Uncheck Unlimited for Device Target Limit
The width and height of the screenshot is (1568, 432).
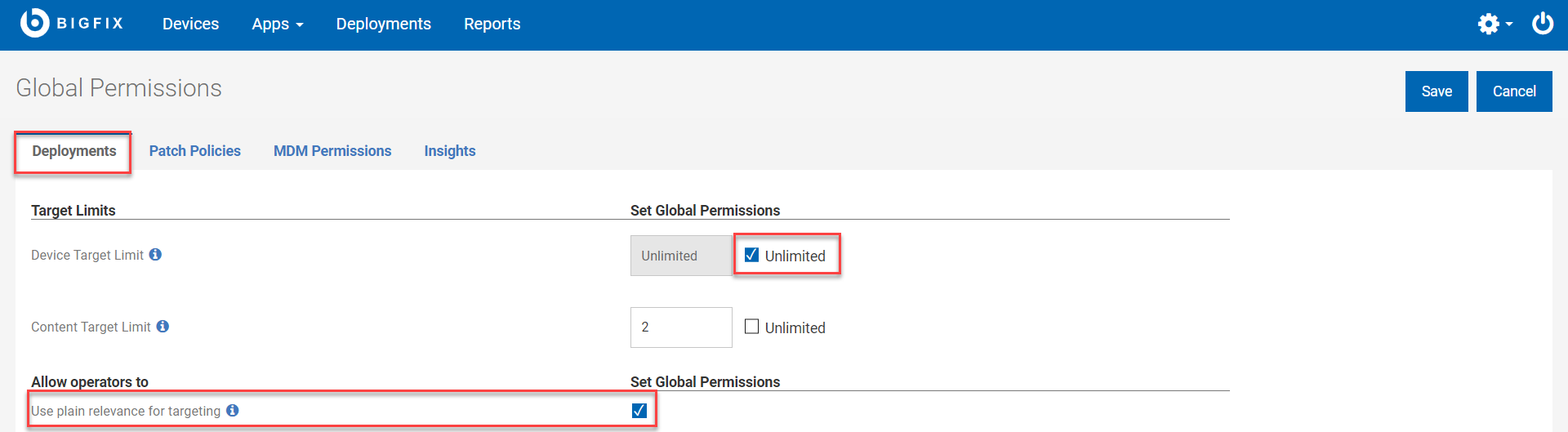752,255
